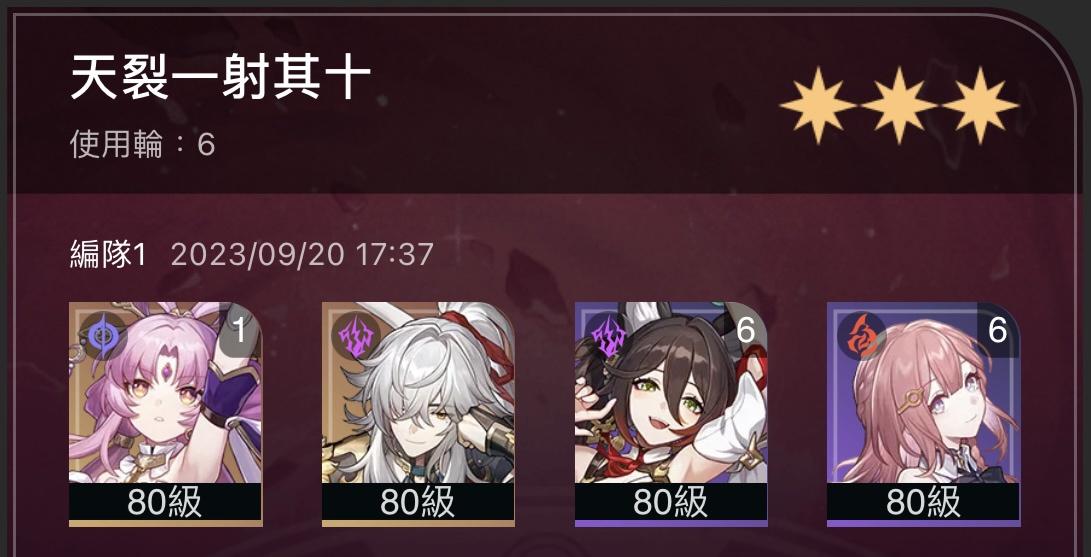The image size is (1091, 557).
Task: Click the first gold star rating
Action: (818, 106)
